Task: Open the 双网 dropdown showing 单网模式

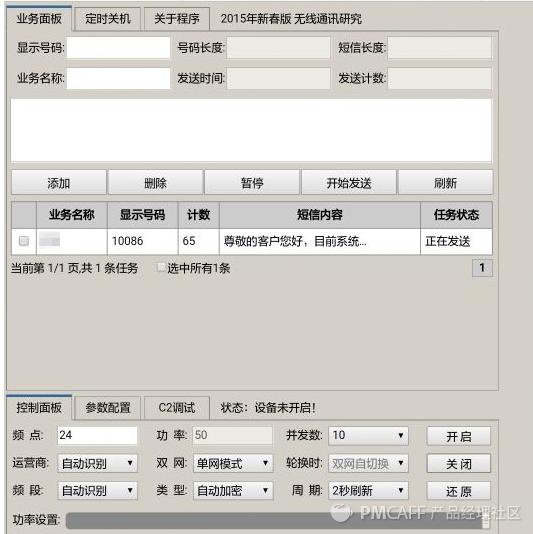Action: (x=233, y=463)
